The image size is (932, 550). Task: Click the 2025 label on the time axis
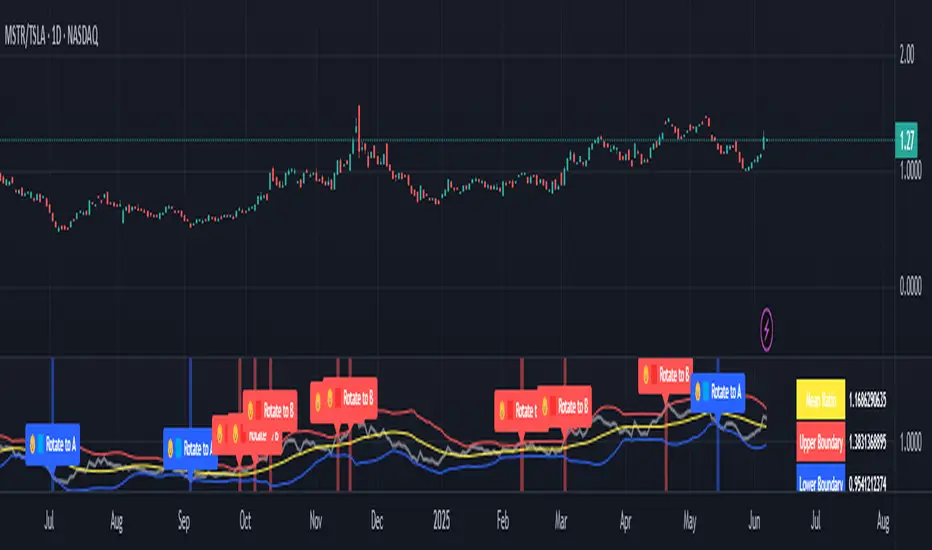pos(441,521)
